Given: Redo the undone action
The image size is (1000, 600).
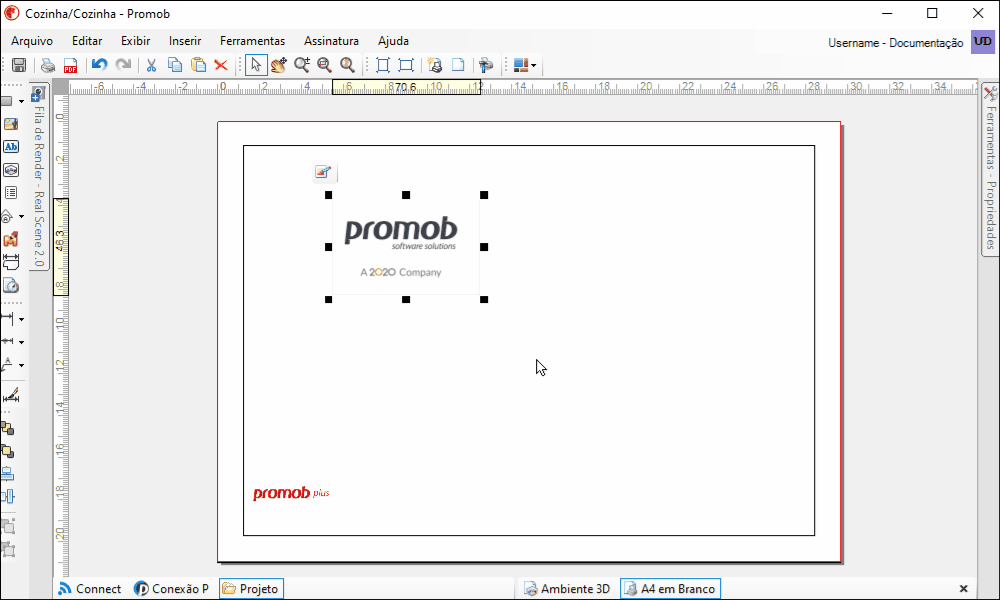Looking at the screenshot, I should (x=124, y=65).
